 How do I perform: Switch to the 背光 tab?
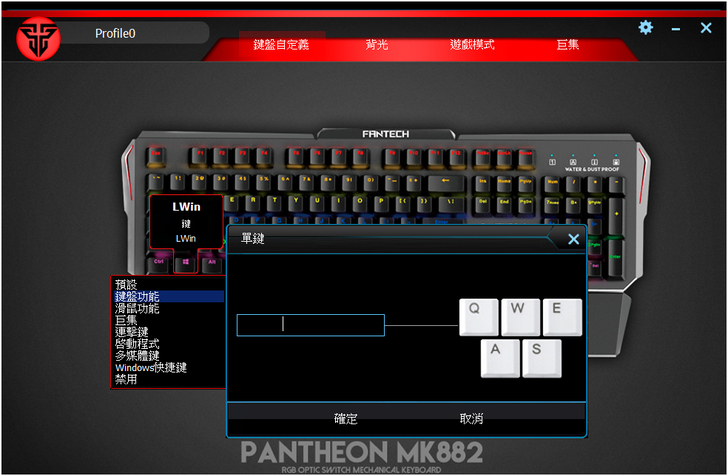tap(377, 45)
